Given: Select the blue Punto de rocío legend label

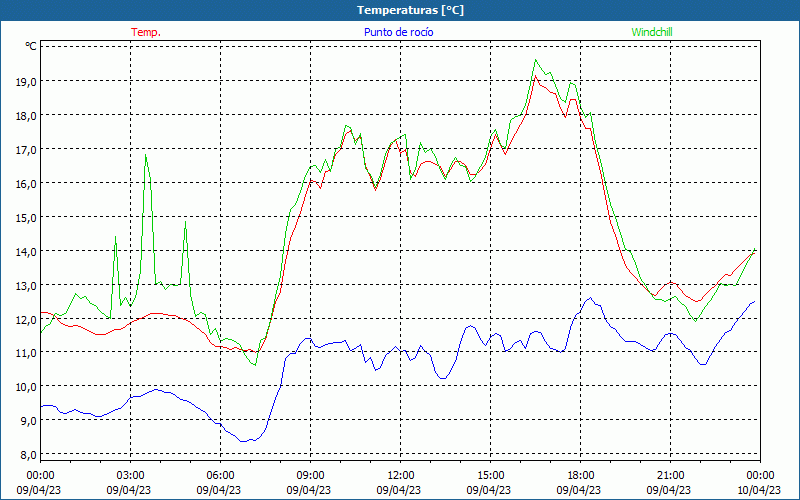Looking at the screenshot, I should pyautogui.click(x=398, y=32).
